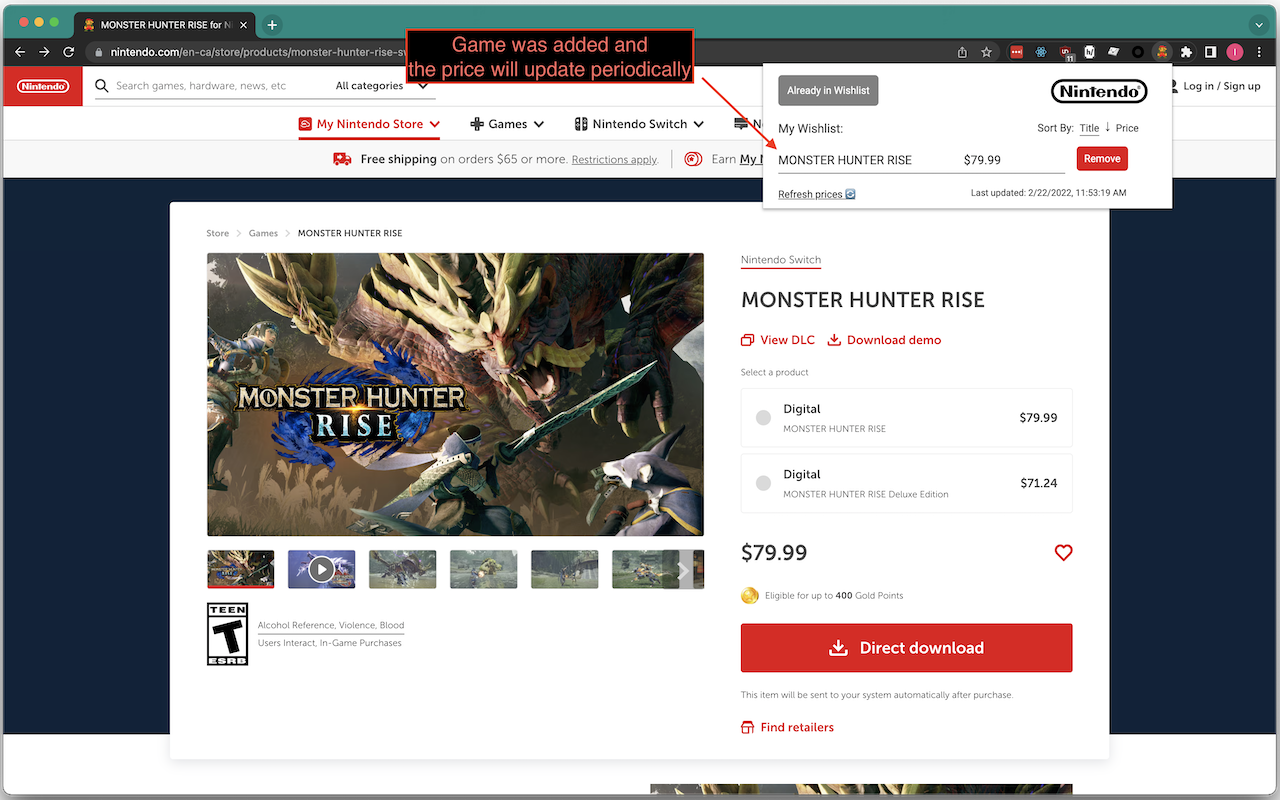
Task: Open the LastPass extension icon
Action: coord(1017,52)
